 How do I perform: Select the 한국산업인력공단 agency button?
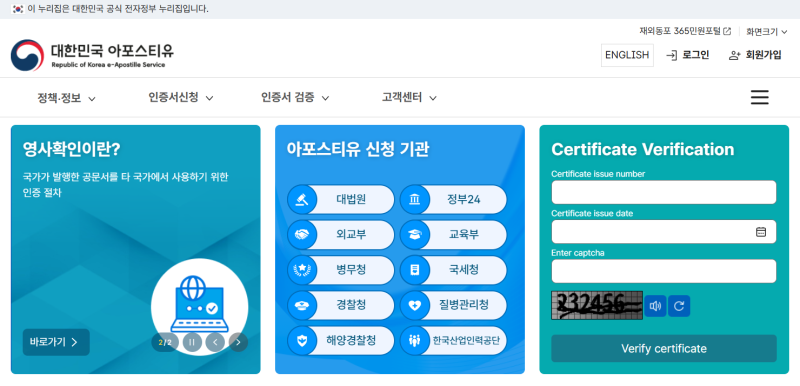click(453, 341)
